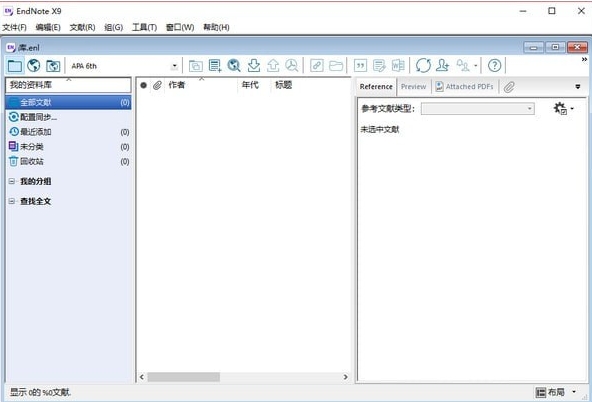Open the 文献(R) menu
The height and width of the screenshot is (402, 592).
[82, 27]
